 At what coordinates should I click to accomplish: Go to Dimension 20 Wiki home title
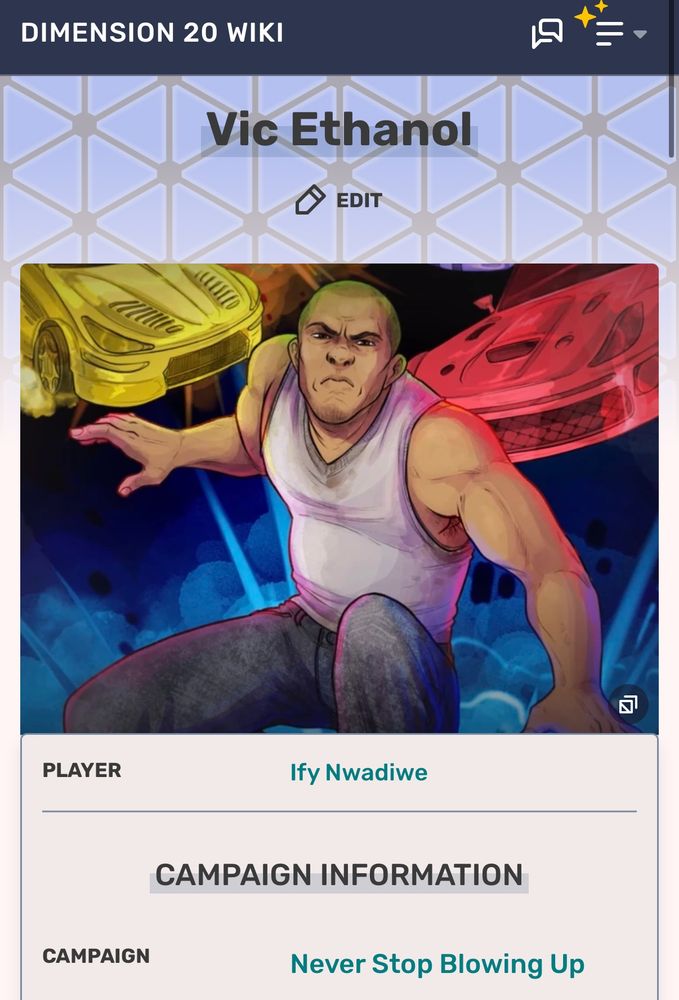click(x=152, y=33)
